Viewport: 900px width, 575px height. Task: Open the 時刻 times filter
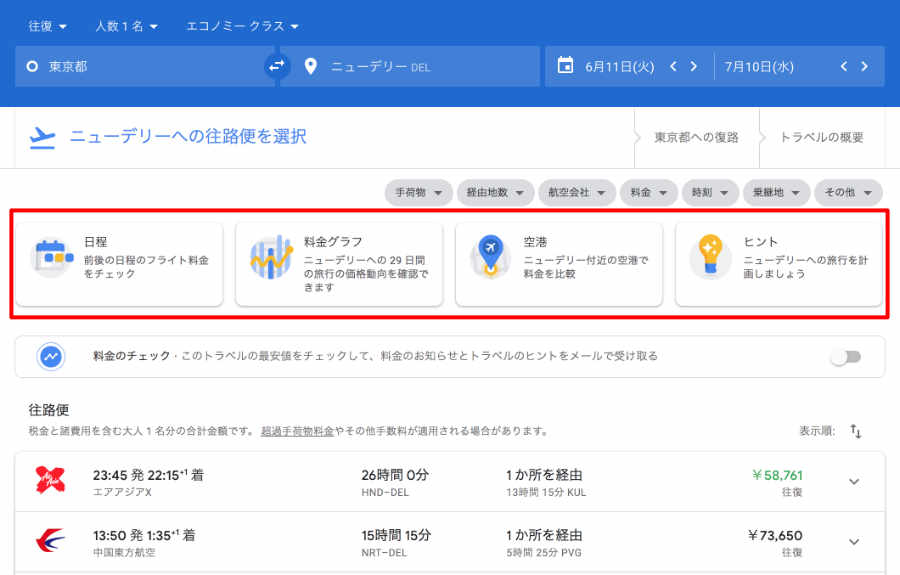710,193
